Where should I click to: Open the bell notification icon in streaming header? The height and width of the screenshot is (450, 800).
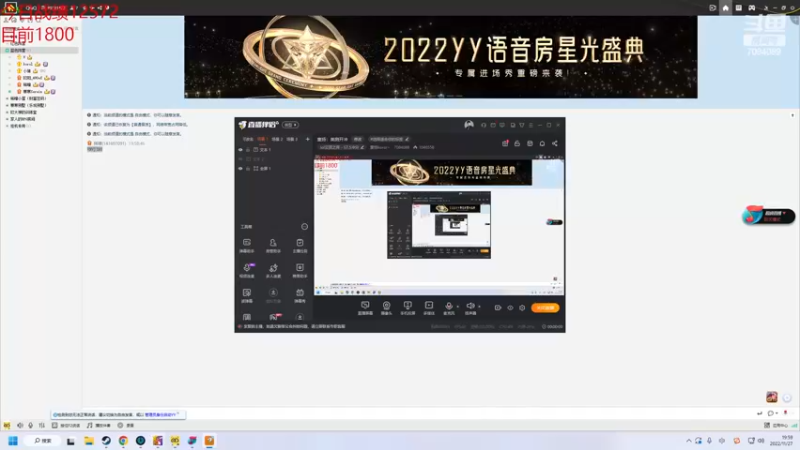(x=542, y=143)
